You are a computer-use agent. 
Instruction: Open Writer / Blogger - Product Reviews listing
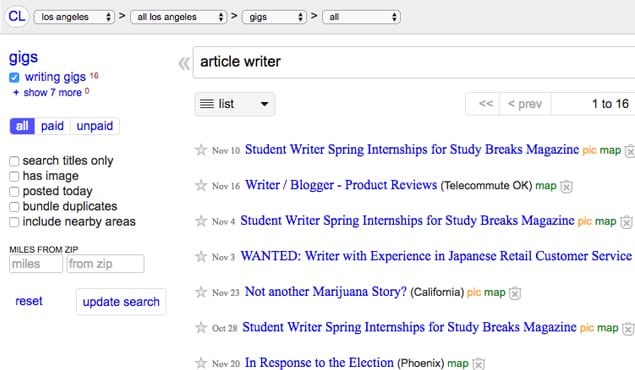[341, 185]
